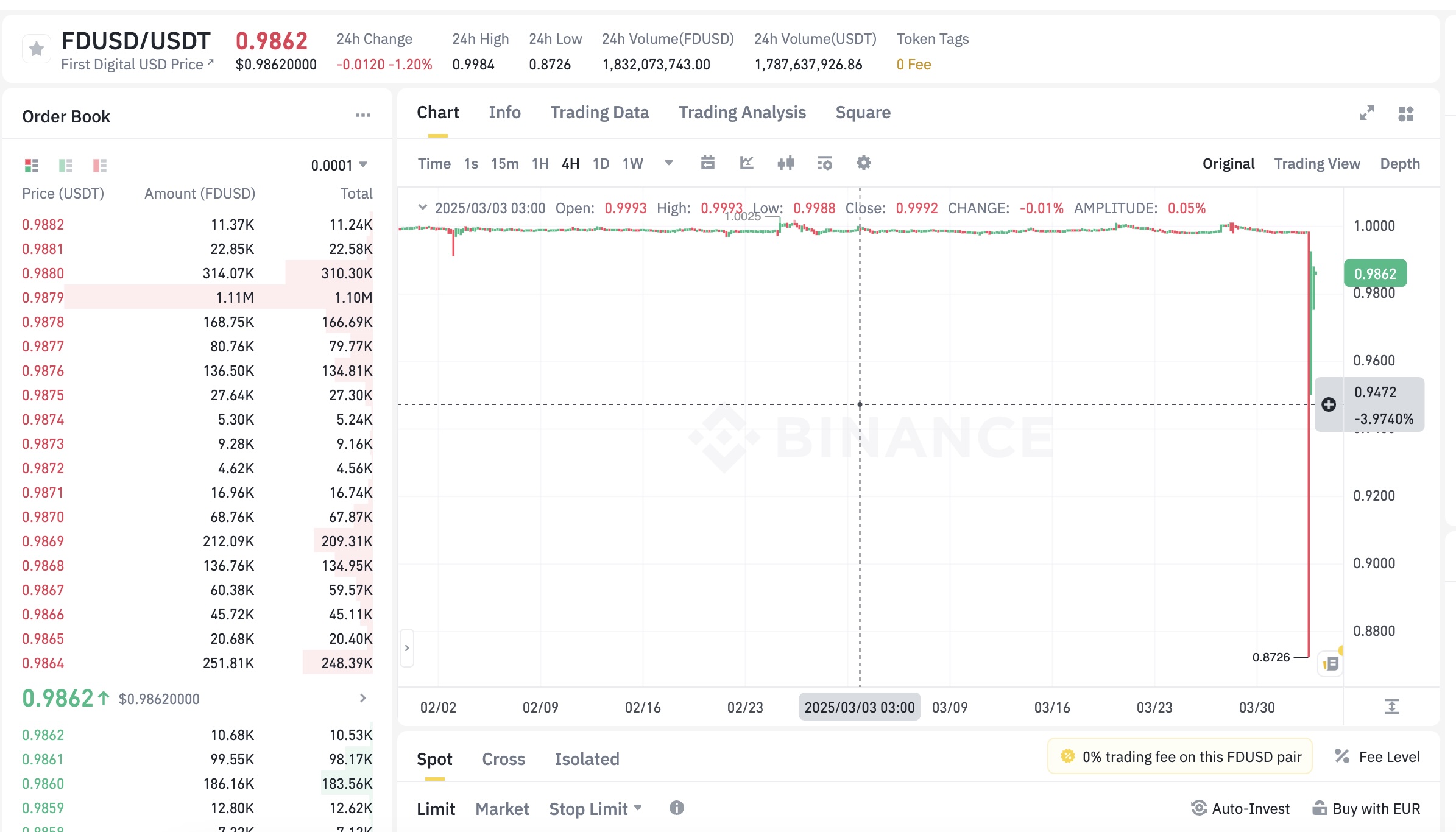1456x832 pixels.
Task: Open the technical indicators settings icon
Action: pos(825,163)
